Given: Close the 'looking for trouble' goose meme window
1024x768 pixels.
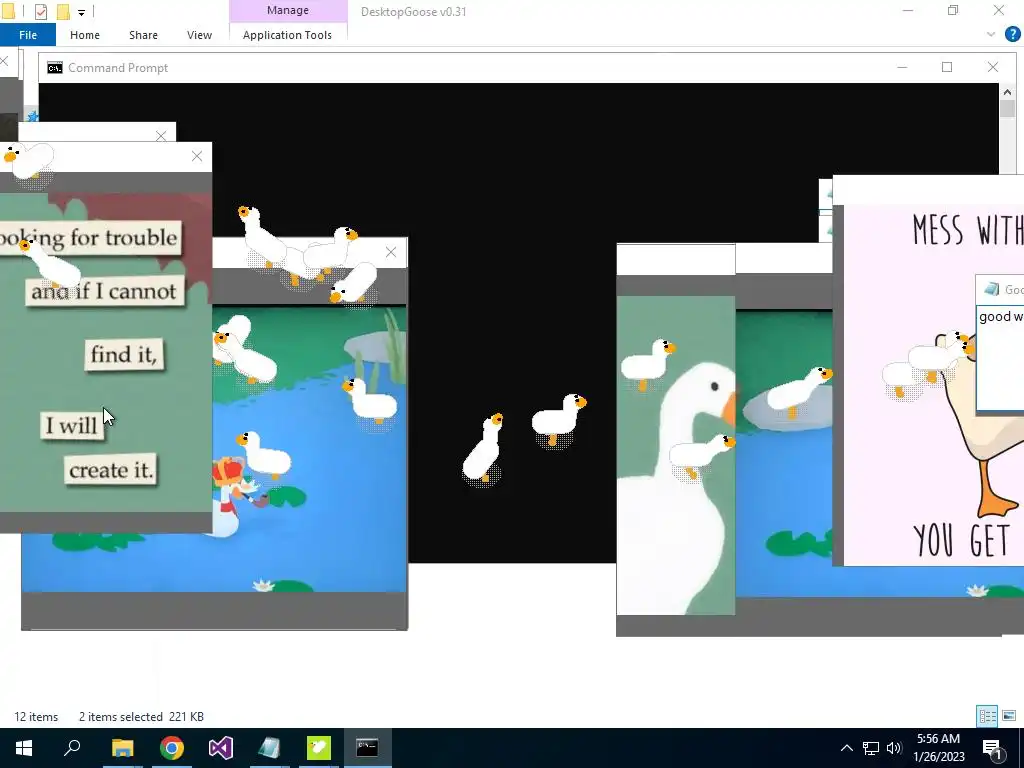Looking at the screenshot, I should 197,156.
